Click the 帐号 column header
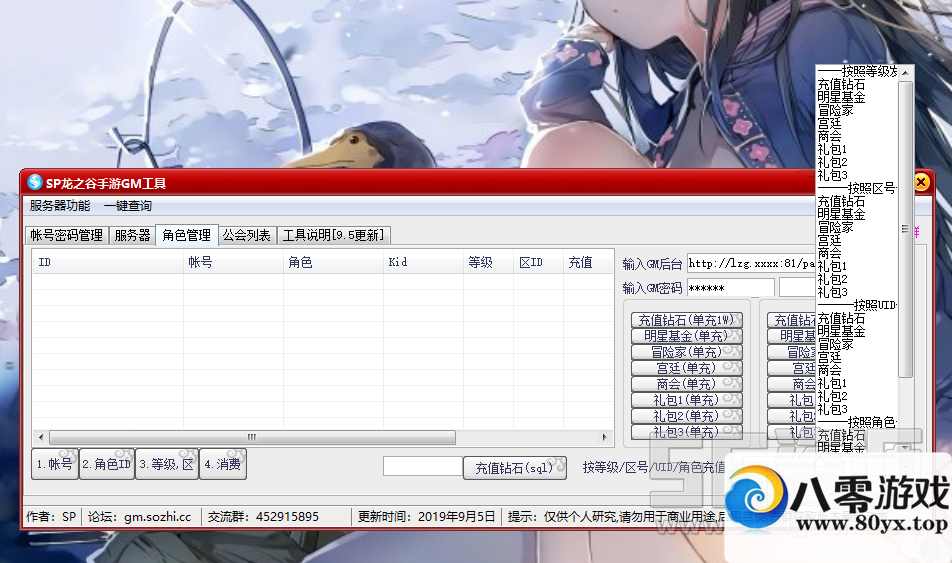 coord(233,262)
